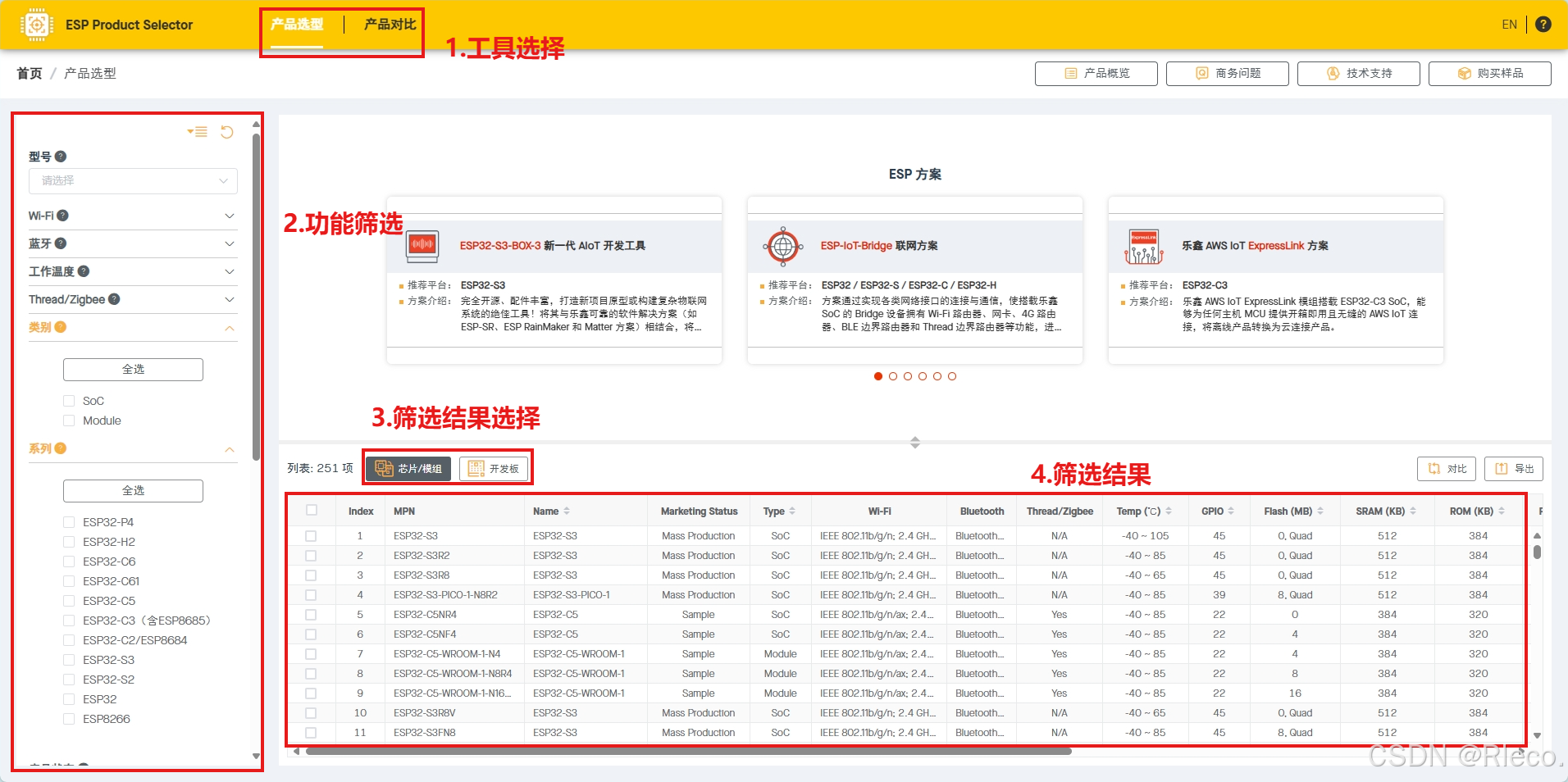Open the help question mark icon in header
The width and height of the screenshot is (1568, 782).
coord(1543,25)
